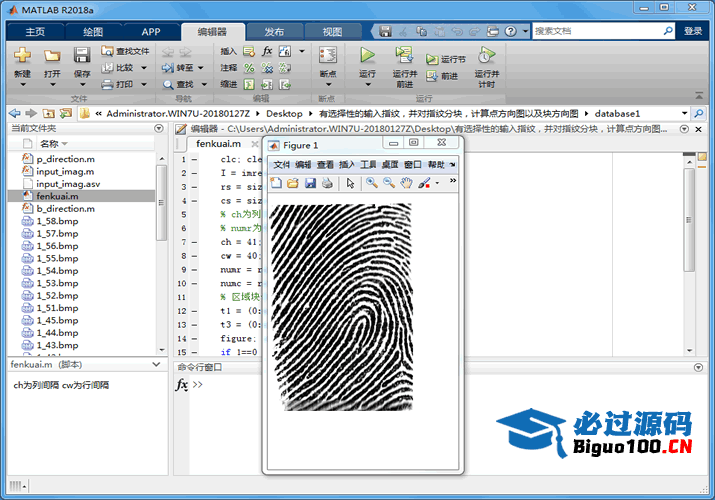This screenshot has width=715, height=500.
Task: Select Figure 1 edit plot pointer
Action: point(350,183)
